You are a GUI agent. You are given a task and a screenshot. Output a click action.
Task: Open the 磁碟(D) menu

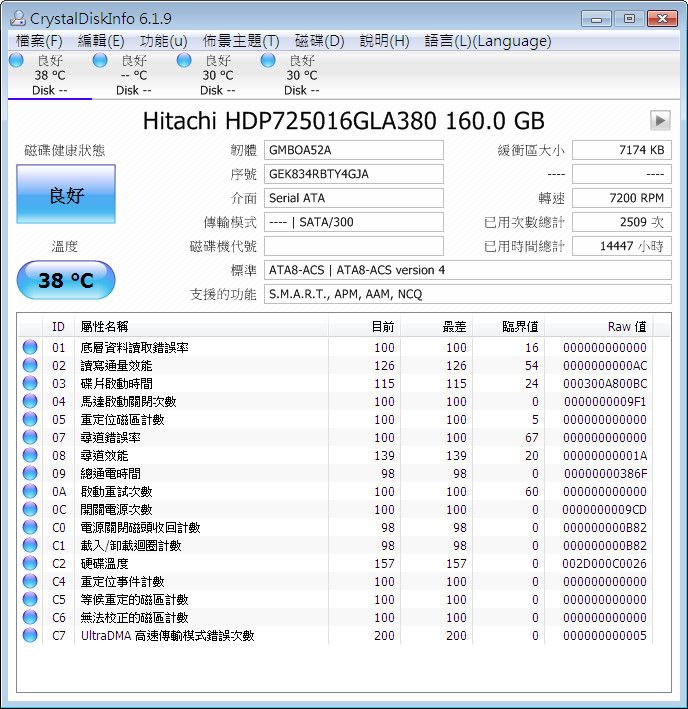coord(319,41)
